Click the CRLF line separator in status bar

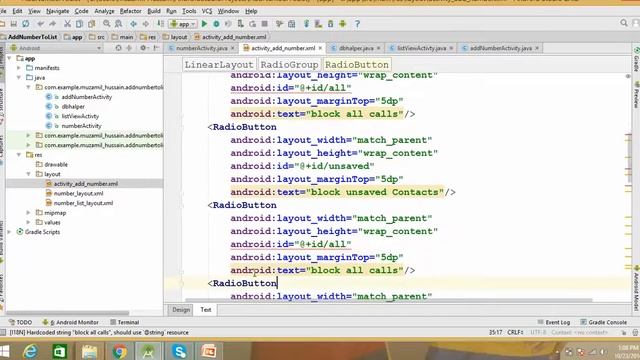[x=516, y=333]
